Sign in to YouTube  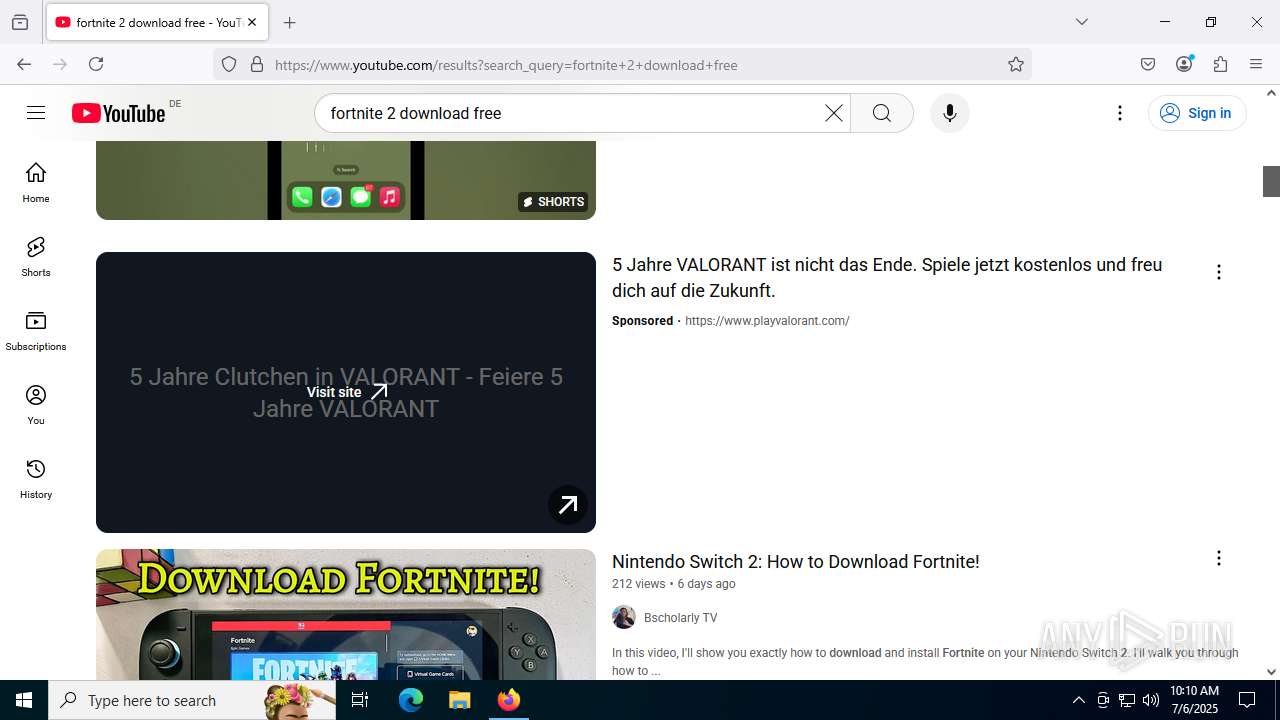point(1197,113)
